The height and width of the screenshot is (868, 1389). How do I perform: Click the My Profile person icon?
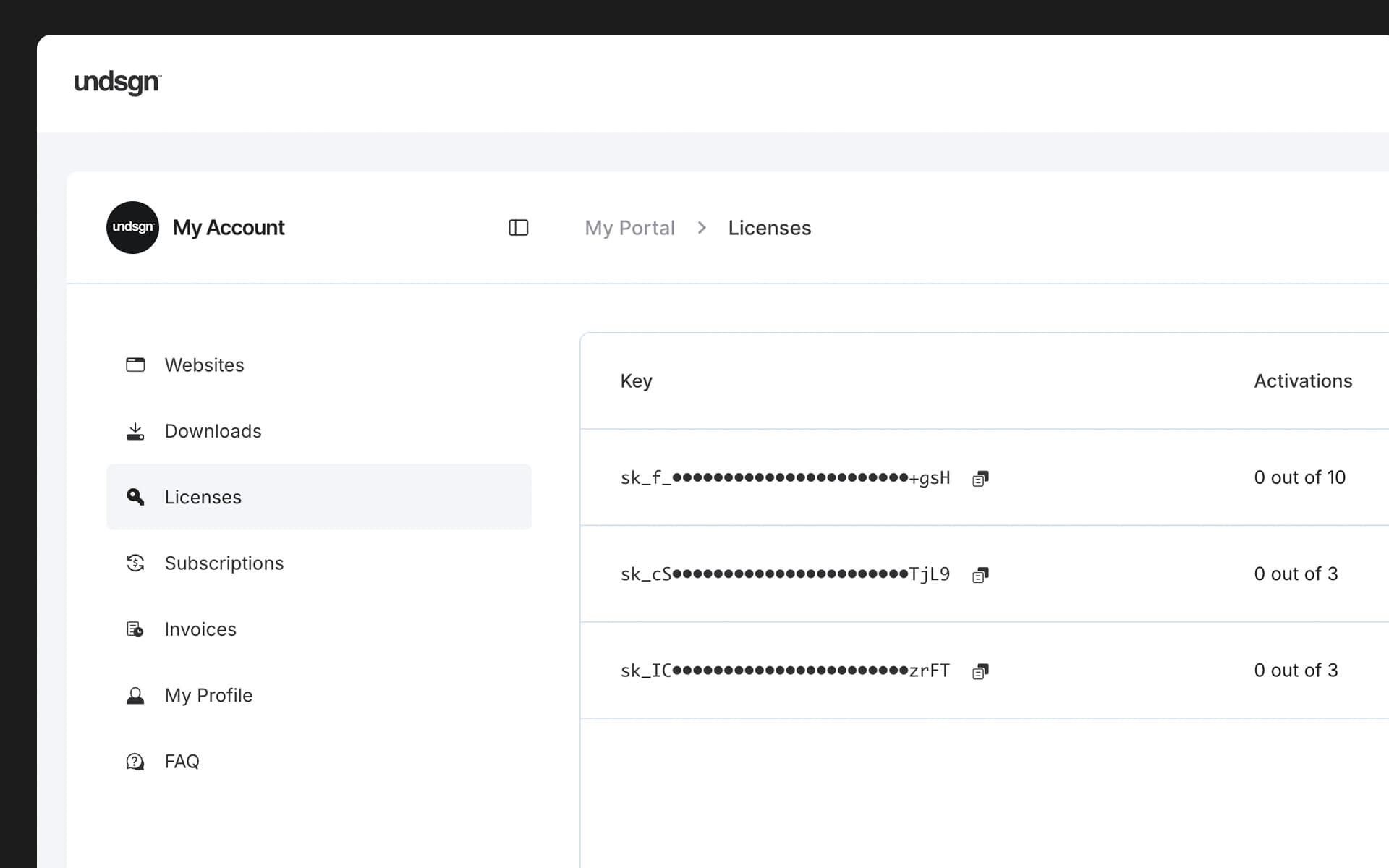135,695
